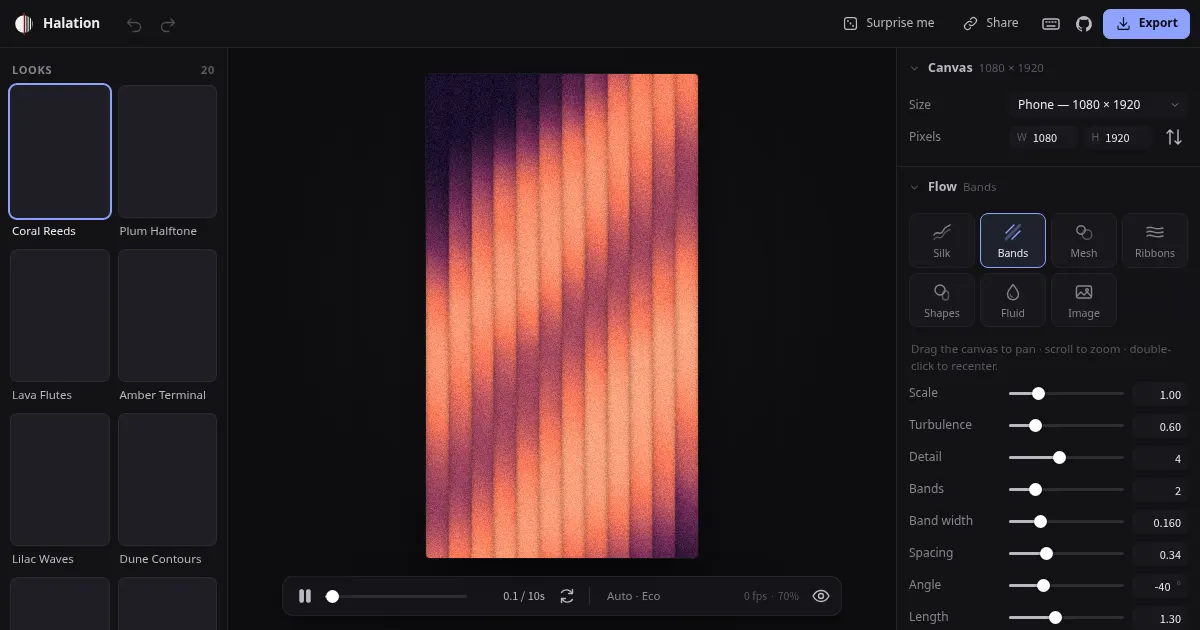The width and height of the screenshot is (1200, 630).
Task: Adjust the Band width slider
Action: [1066, 522]
